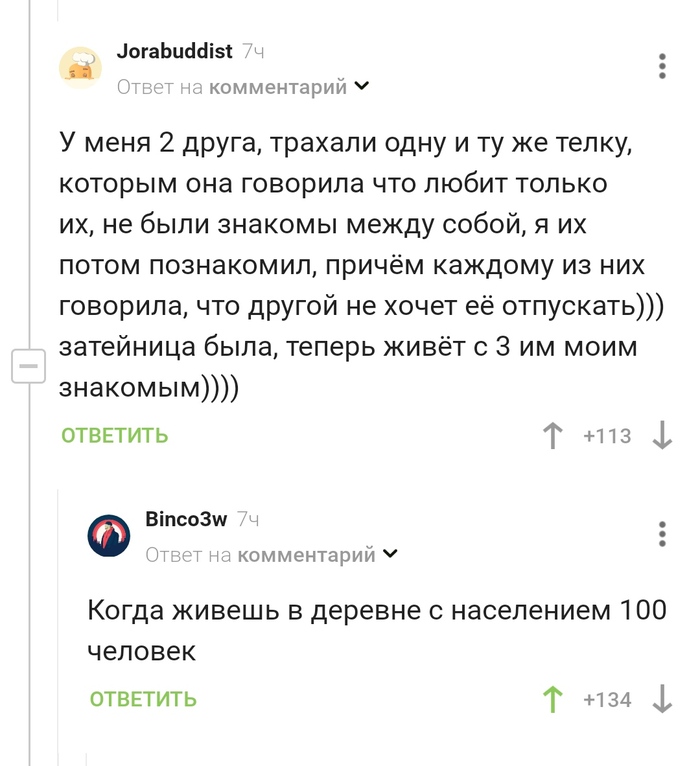Click the +134 rating counter
Screen dimensions: 700x766
[x=607, y=700]
